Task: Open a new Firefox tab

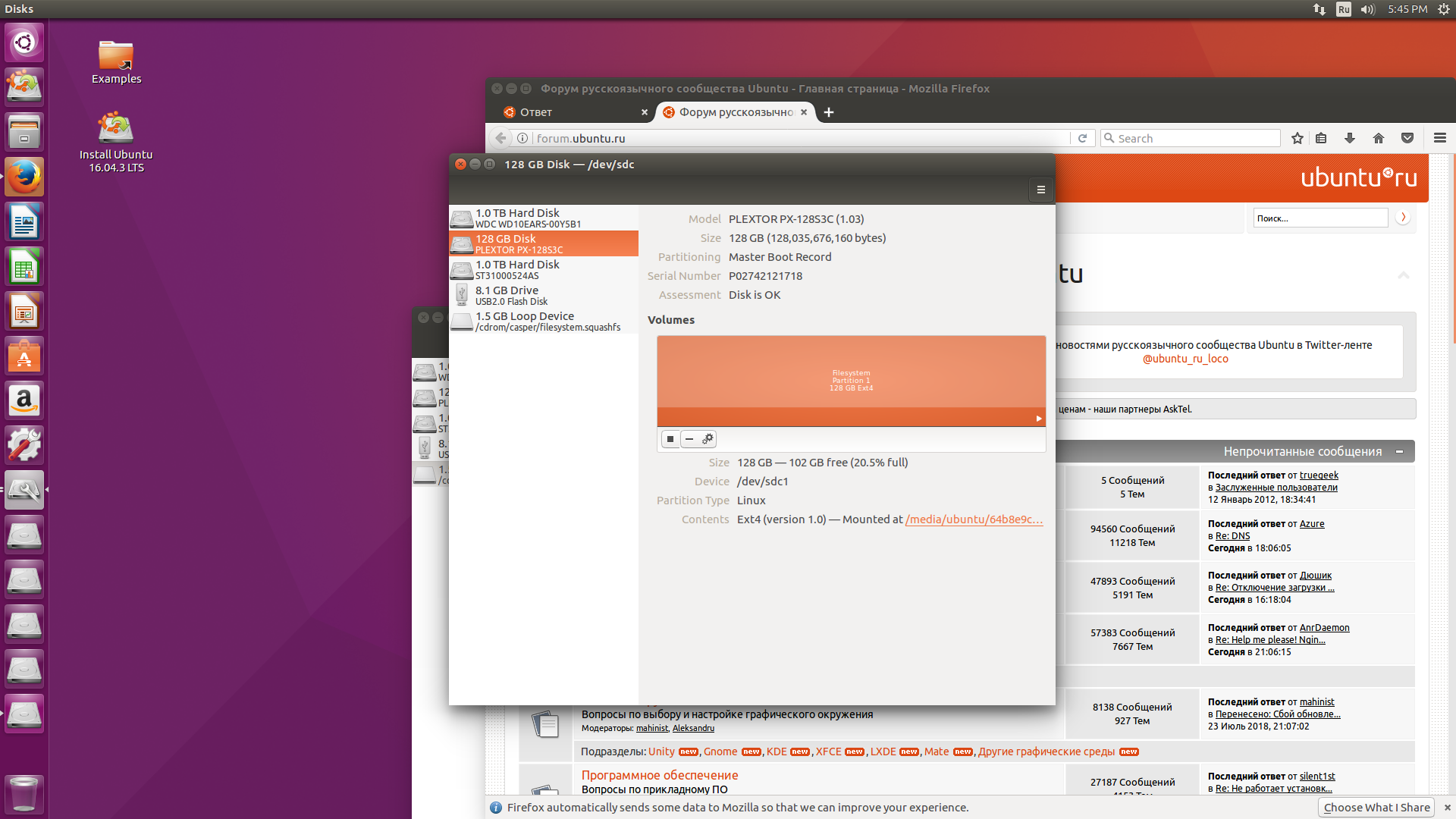Action: pos(829,112)
